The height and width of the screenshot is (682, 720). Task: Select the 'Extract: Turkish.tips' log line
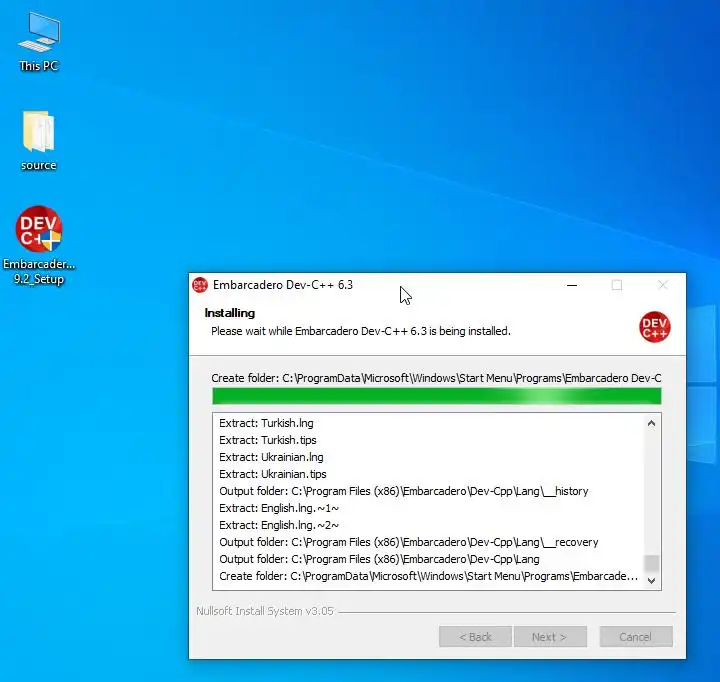[x=268, y=440]
